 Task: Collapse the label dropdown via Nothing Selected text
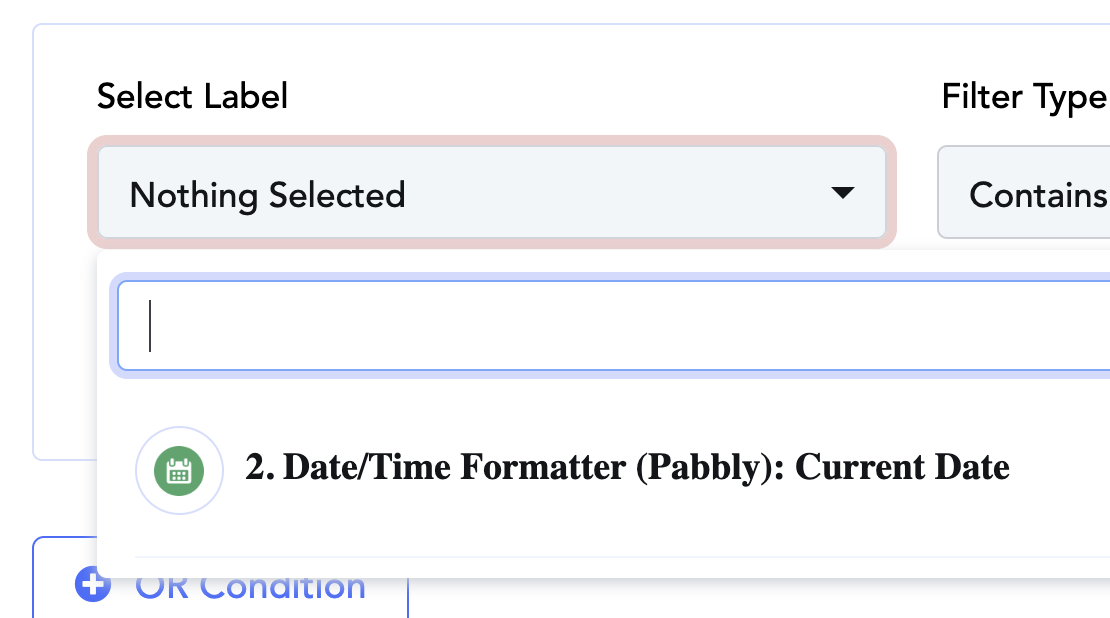[x=268, y=195]
